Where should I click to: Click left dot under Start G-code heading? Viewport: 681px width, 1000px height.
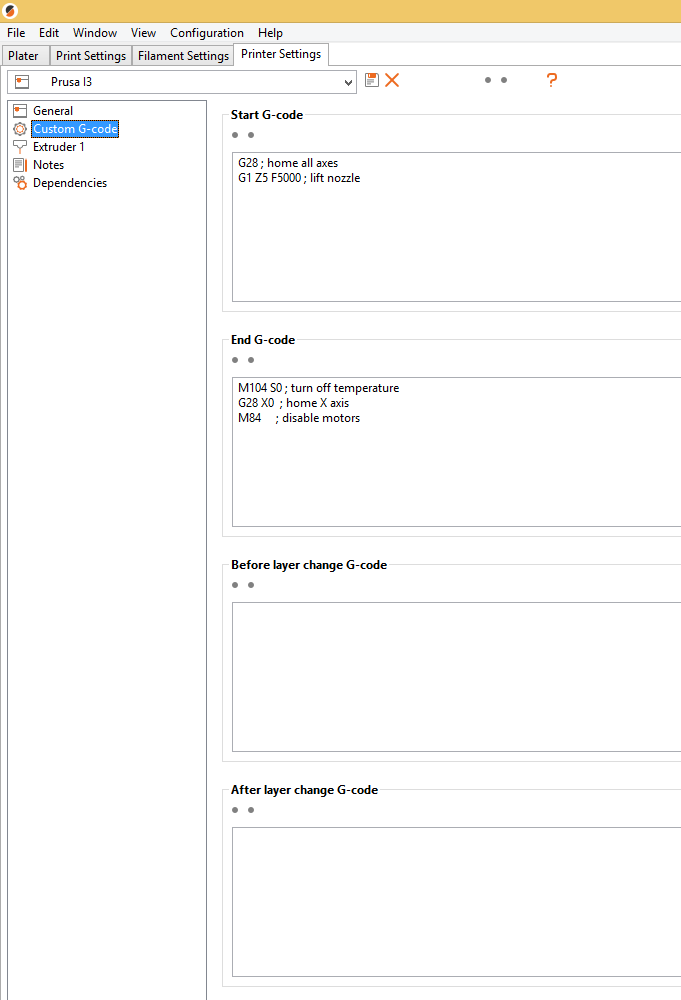click(235, 135)
